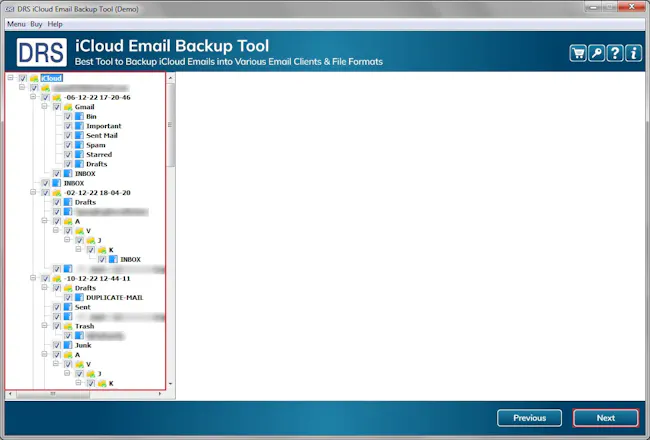Click the Next button

[x=606, y=418]
